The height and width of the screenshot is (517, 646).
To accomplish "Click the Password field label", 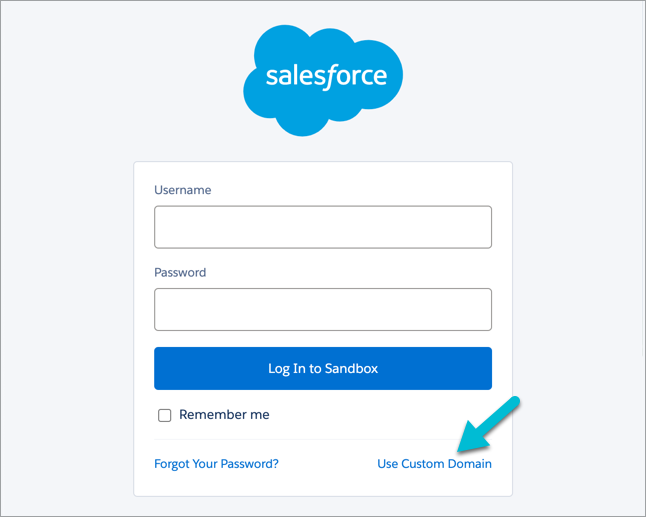I will [x=180, y=272].
